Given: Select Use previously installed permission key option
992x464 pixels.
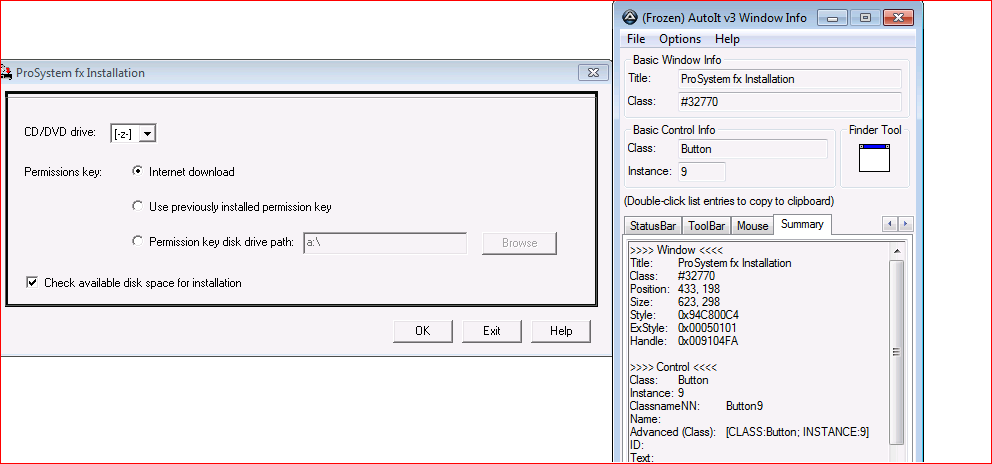Looking at the screenshot, I should (x=137, y=206).
